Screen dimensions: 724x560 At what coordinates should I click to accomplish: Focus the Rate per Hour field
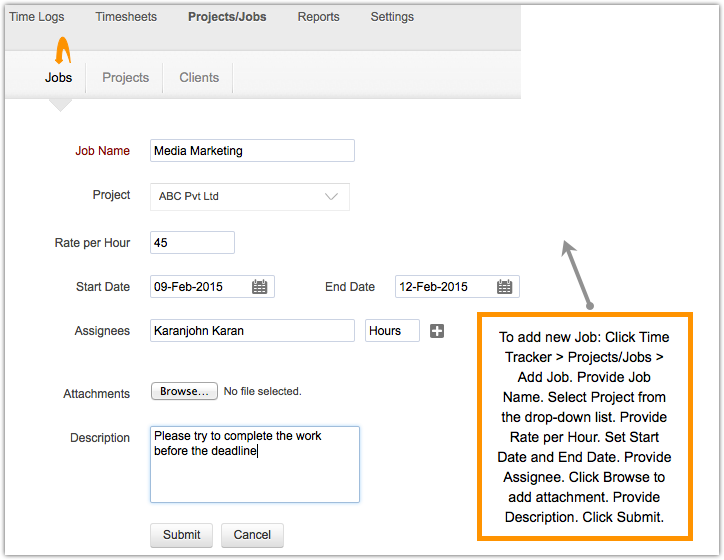[x=192, y=242]
